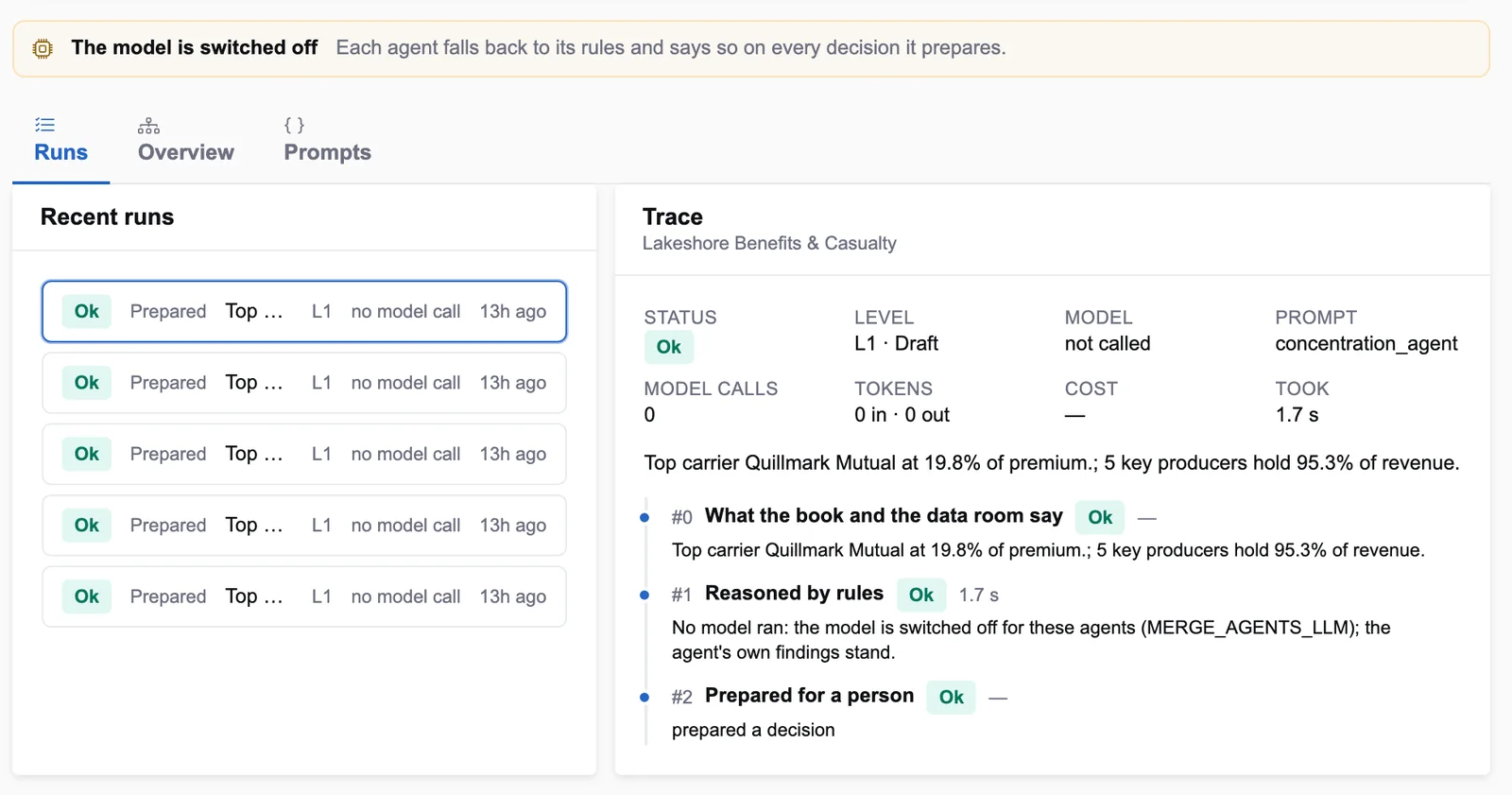Click the concentration_agent prompt name
The width and height of the screenshot is (1512, 795).
(1366, 344)
